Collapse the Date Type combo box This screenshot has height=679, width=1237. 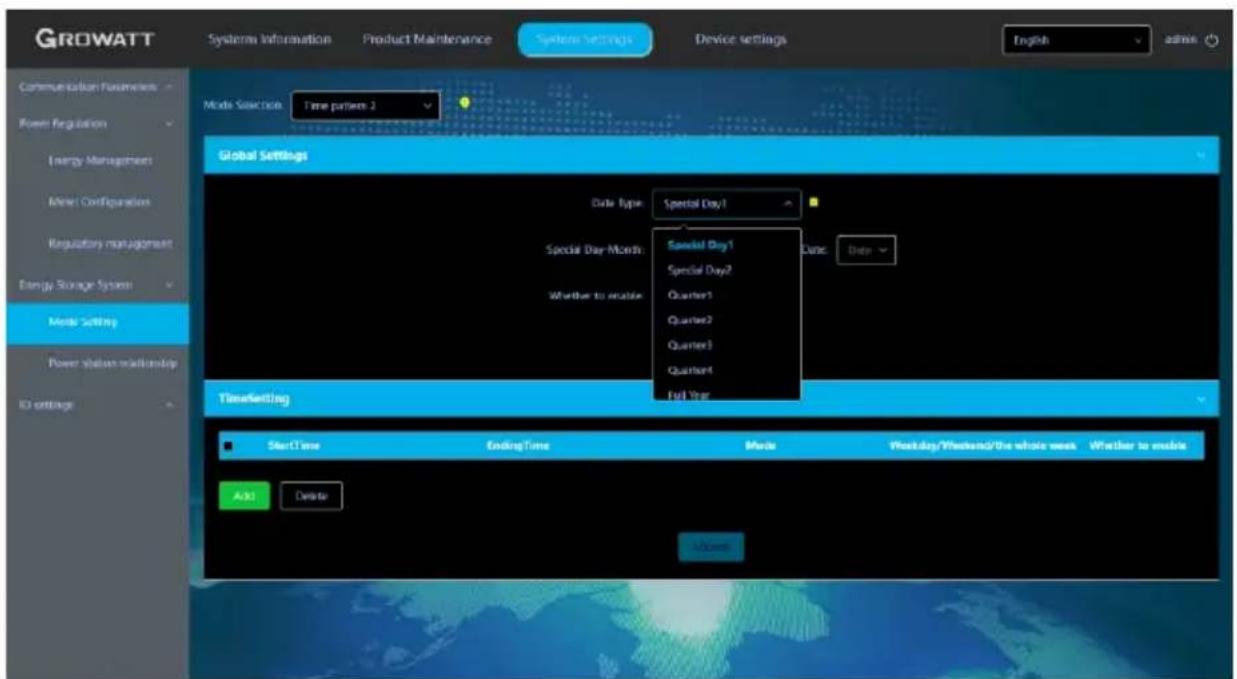coord(726,203)
